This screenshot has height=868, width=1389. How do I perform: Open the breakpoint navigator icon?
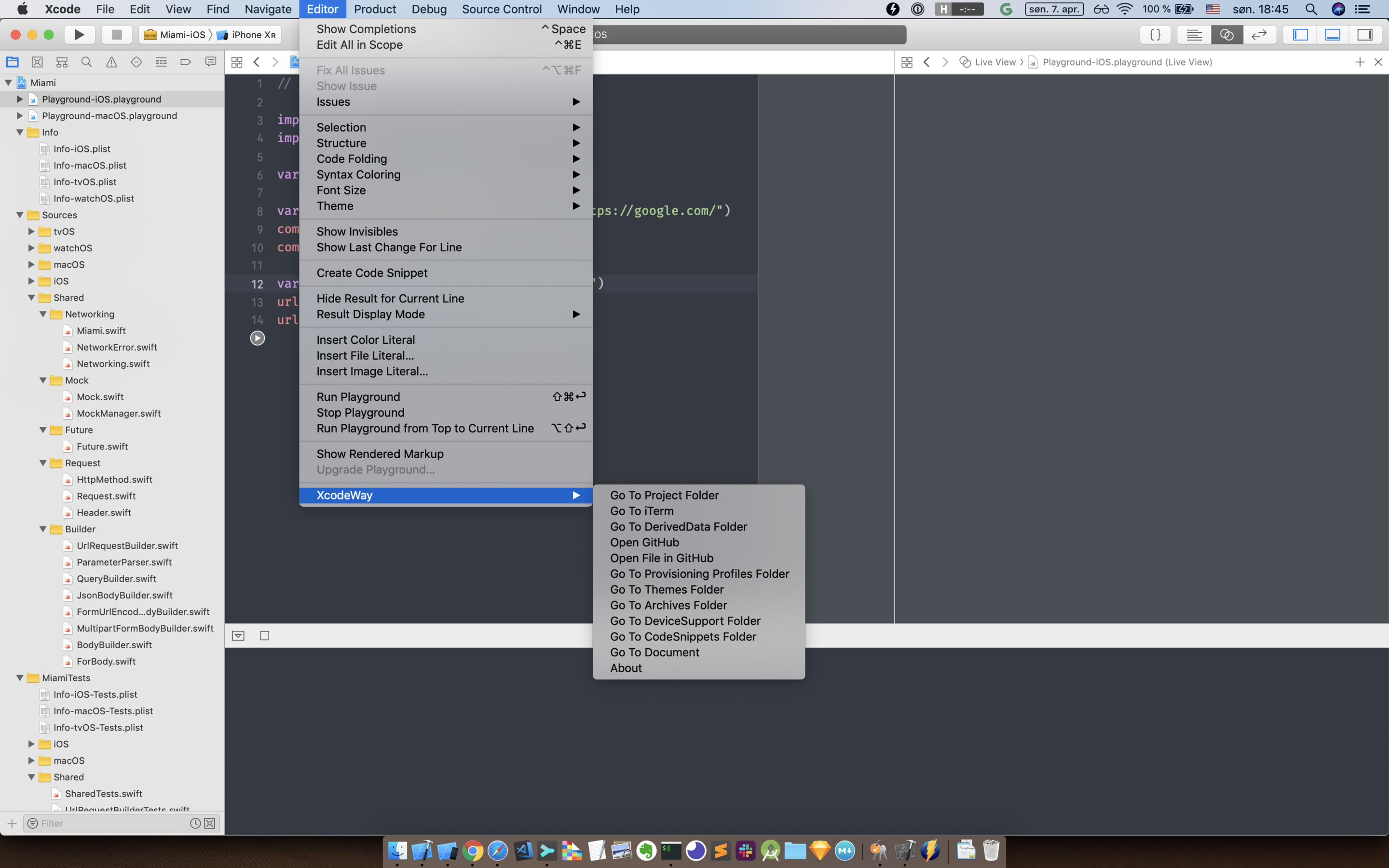click(185, 62)
